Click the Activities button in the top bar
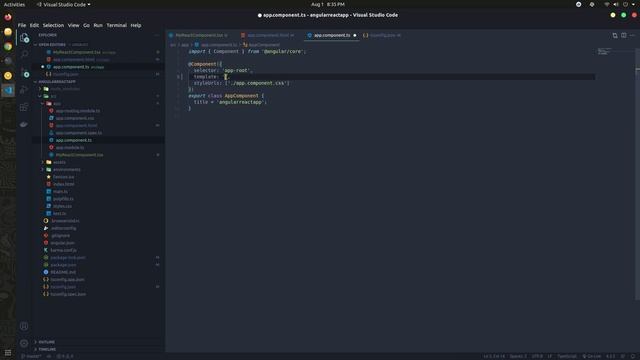Screen dimensions: 640x360 click(14, 4)
